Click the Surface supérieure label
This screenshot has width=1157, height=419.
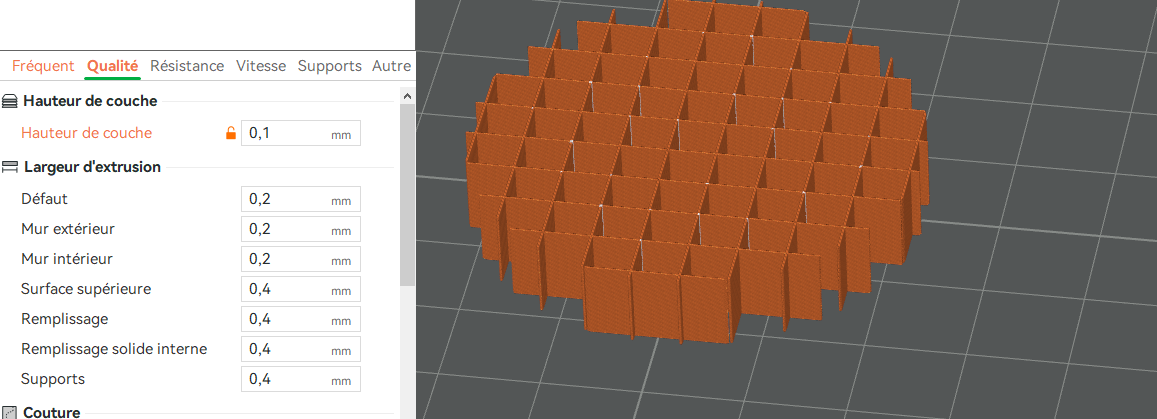pos(86,289)
